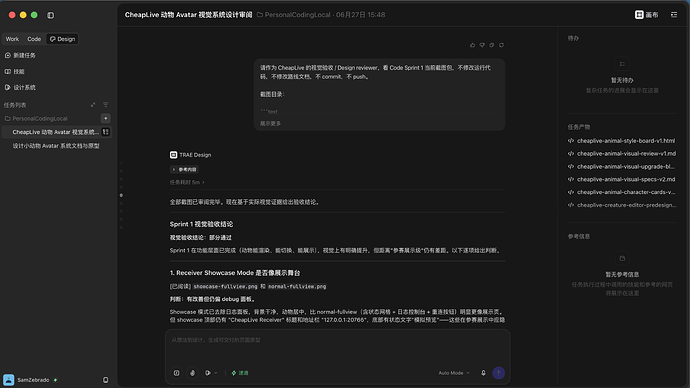
Task: Click the Receiver Showcase Mode section heading
Action: 235,273
